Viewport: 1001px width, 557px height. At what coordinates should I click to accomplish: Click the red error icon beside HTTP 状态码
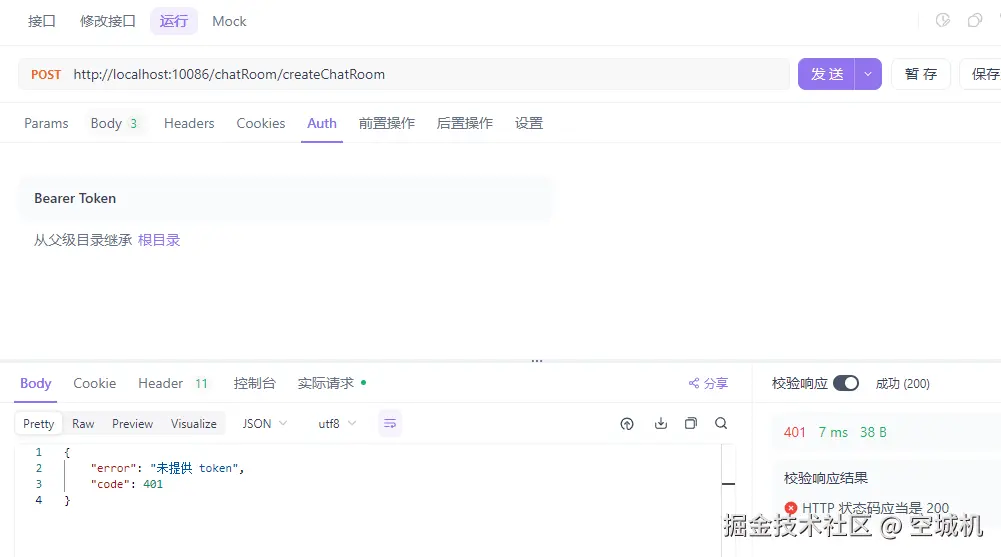[x=791, y=508]
